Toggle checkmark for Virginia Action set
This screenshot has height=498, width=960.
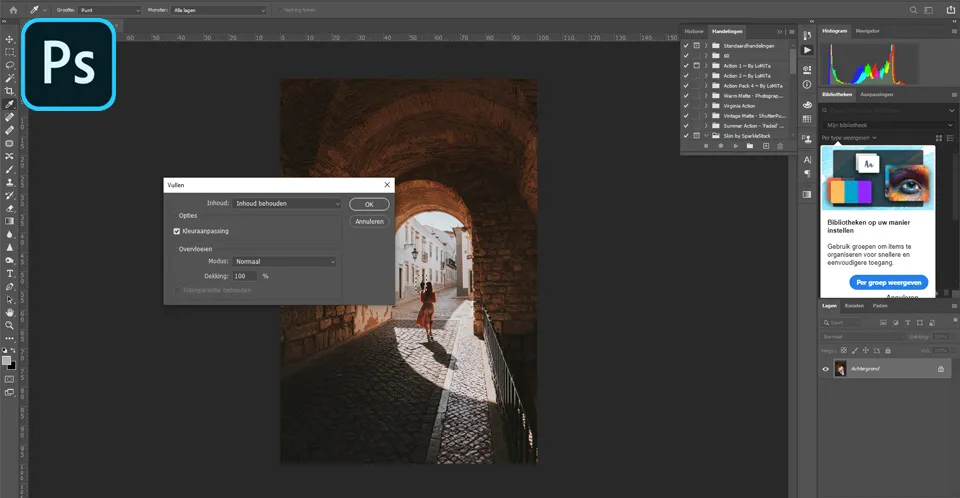tap(686, 106)
